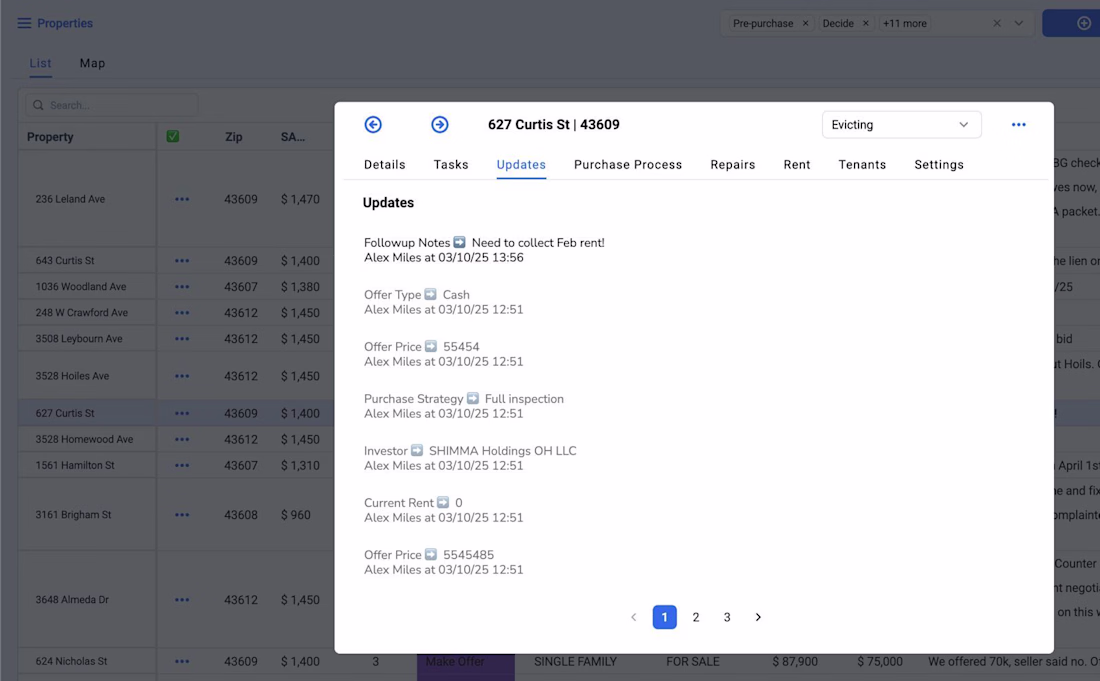The height and width of the screenshot is (681, 1100).
Task: Open row actions for 1561 Hamilton St
Action: [182, 465]
